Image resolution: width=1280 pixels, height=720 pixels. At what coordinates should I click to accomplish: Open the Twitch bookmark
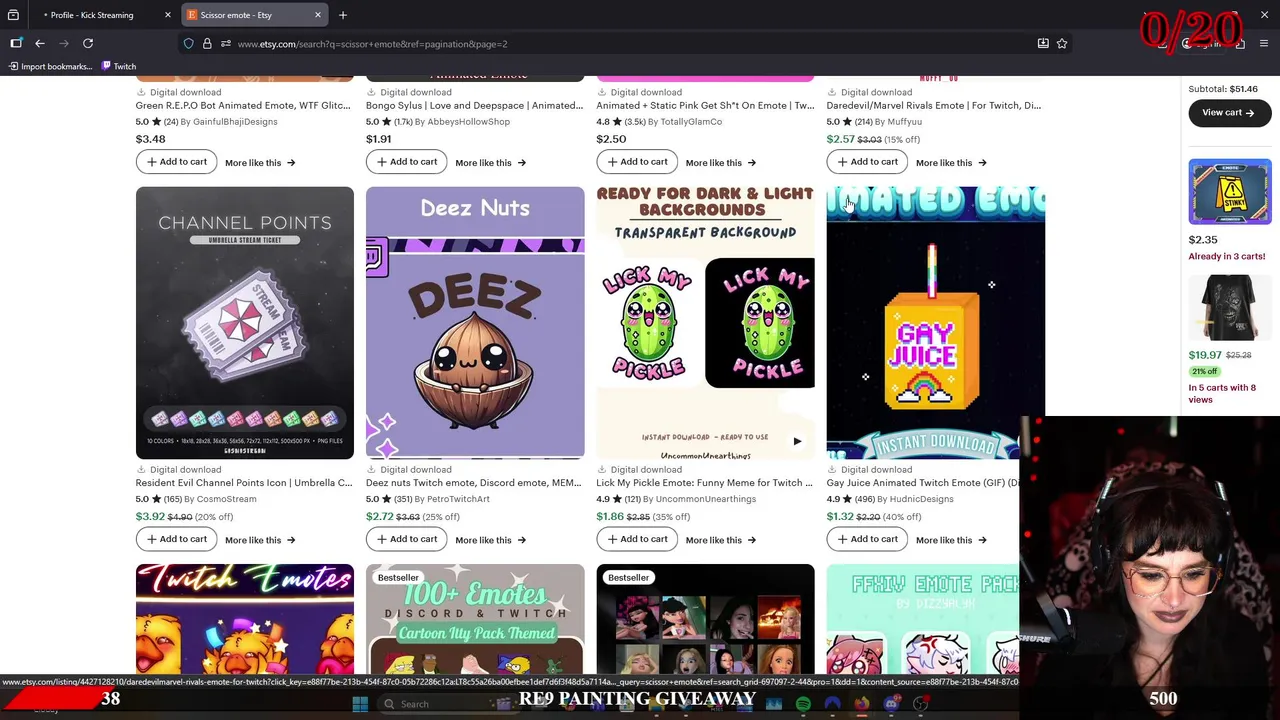[119, 66]
